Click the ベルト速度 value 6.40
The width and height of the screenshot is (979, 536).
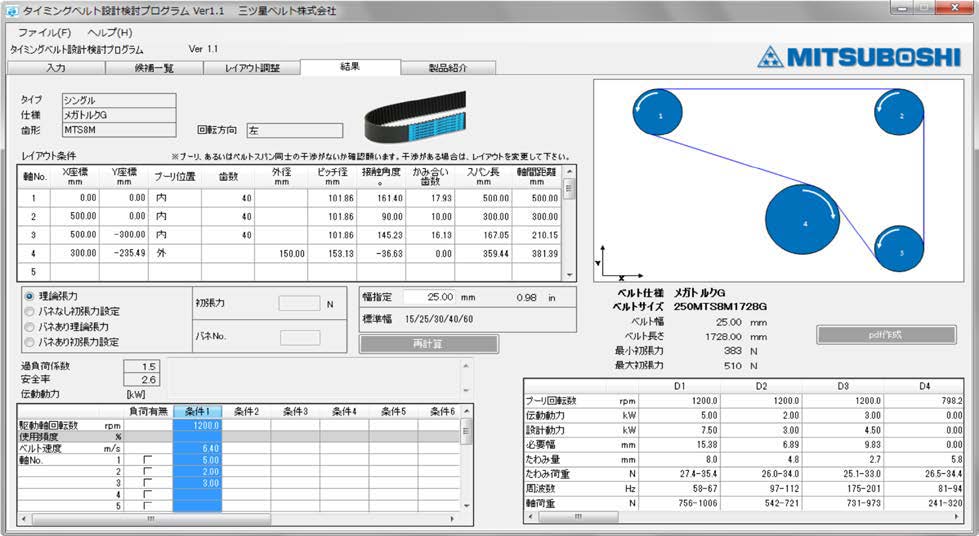point(197,448)
